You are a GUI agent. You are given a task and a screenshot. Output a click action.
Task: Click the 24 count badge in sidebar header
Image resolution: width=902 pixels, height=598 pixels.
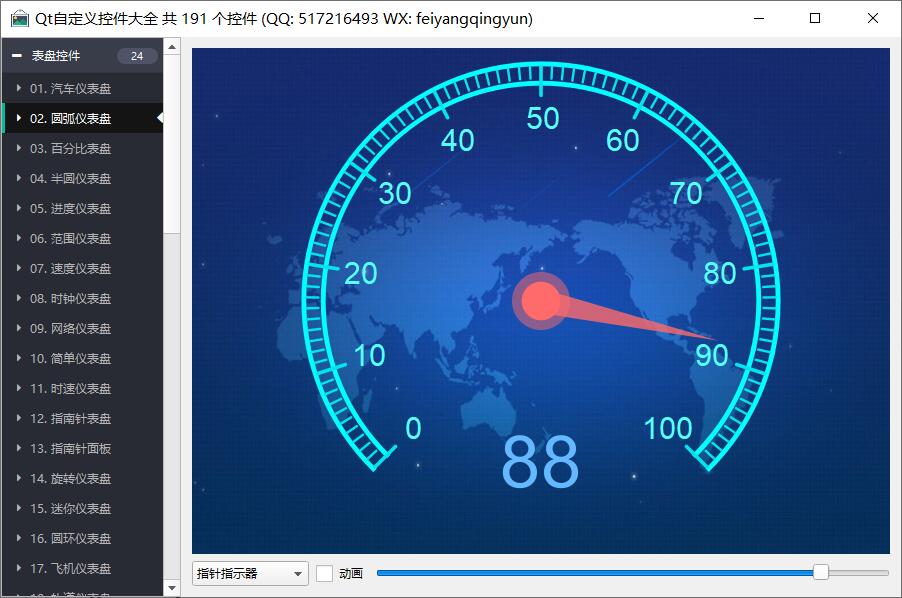[x=137, y=56]
